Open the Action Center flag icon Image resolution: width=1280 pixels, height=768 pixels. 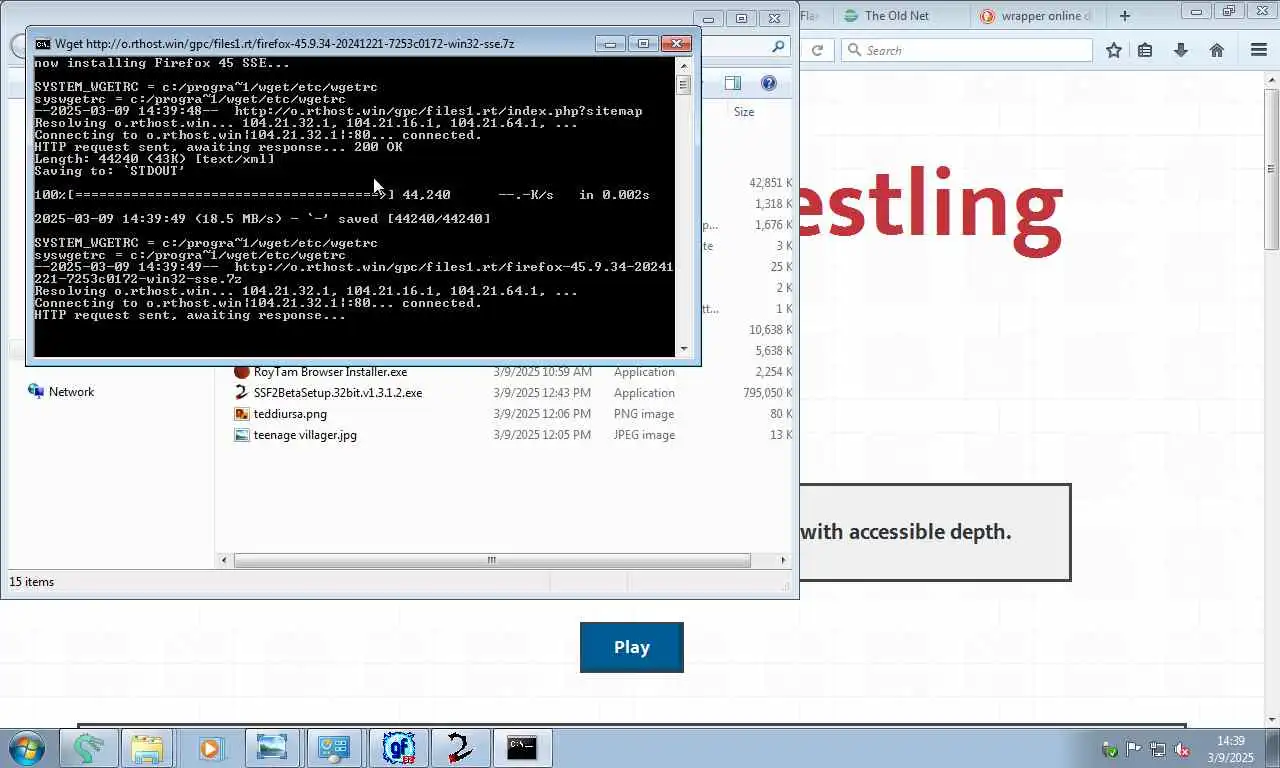click(1134, 749)
